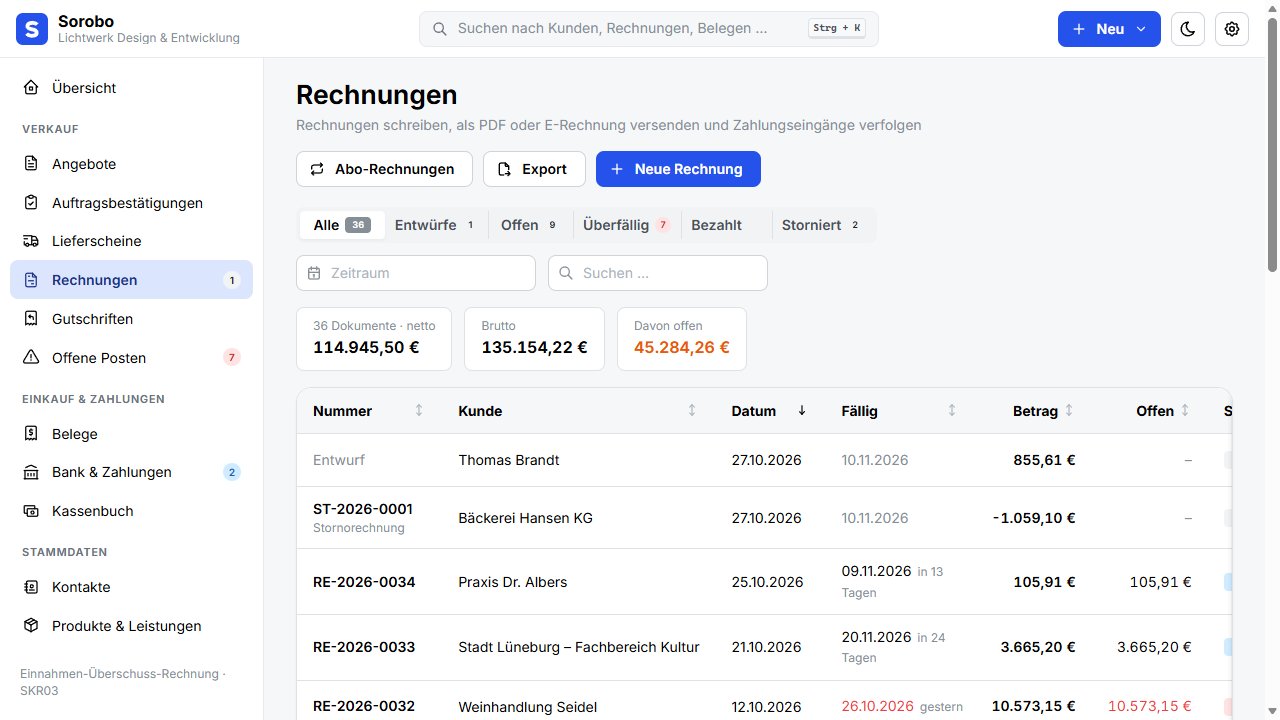1280x720 pixels.
Task: Navigate to Lieferscheine
Action: point(131,241)
